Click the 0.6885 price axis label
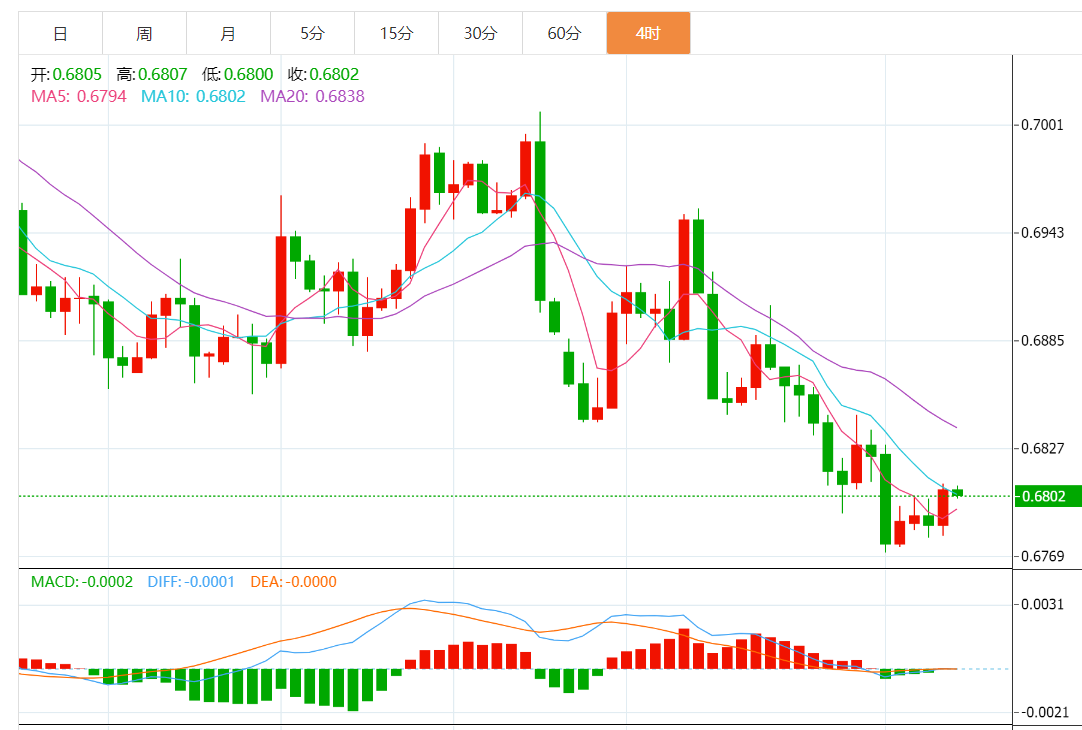The width and height of the screenshot is (1082, 730). (1042, 340)
